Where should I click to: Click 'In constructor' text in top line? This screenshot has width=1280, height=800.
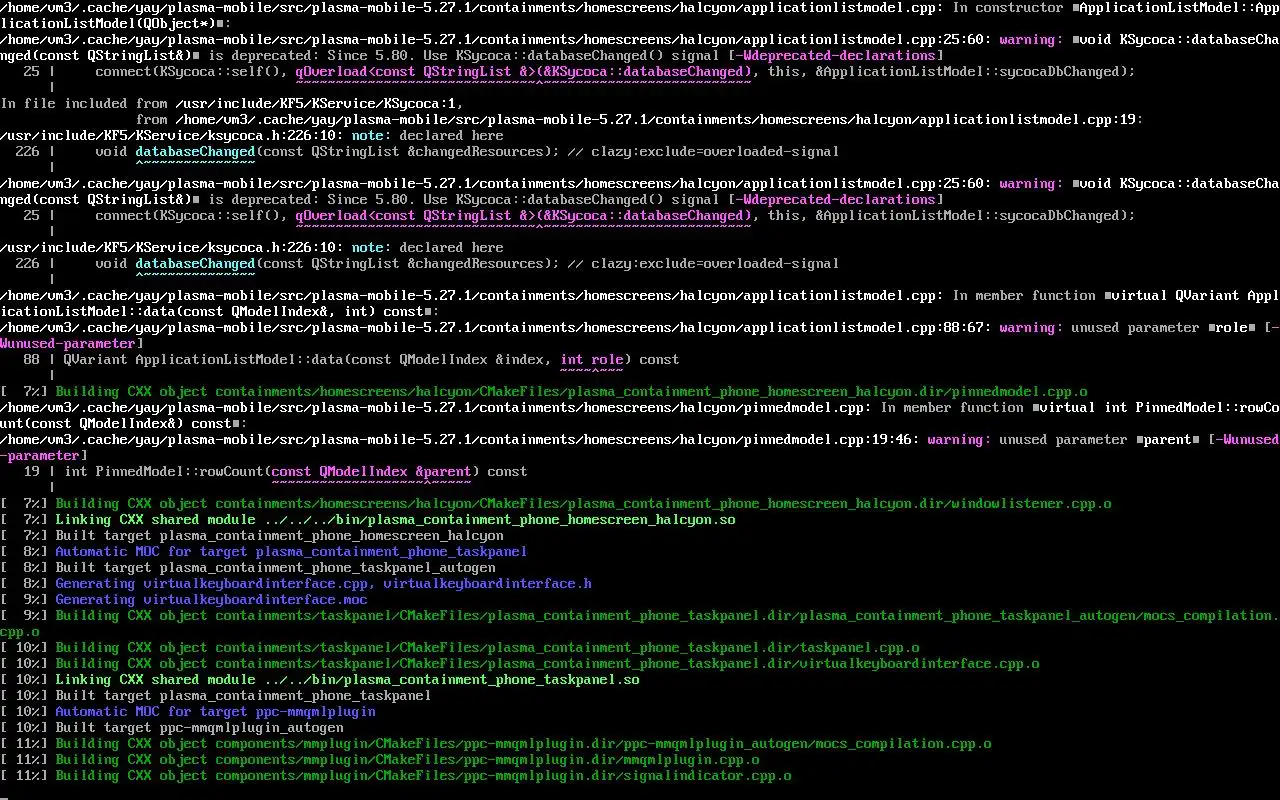[x=1007, y=8]
